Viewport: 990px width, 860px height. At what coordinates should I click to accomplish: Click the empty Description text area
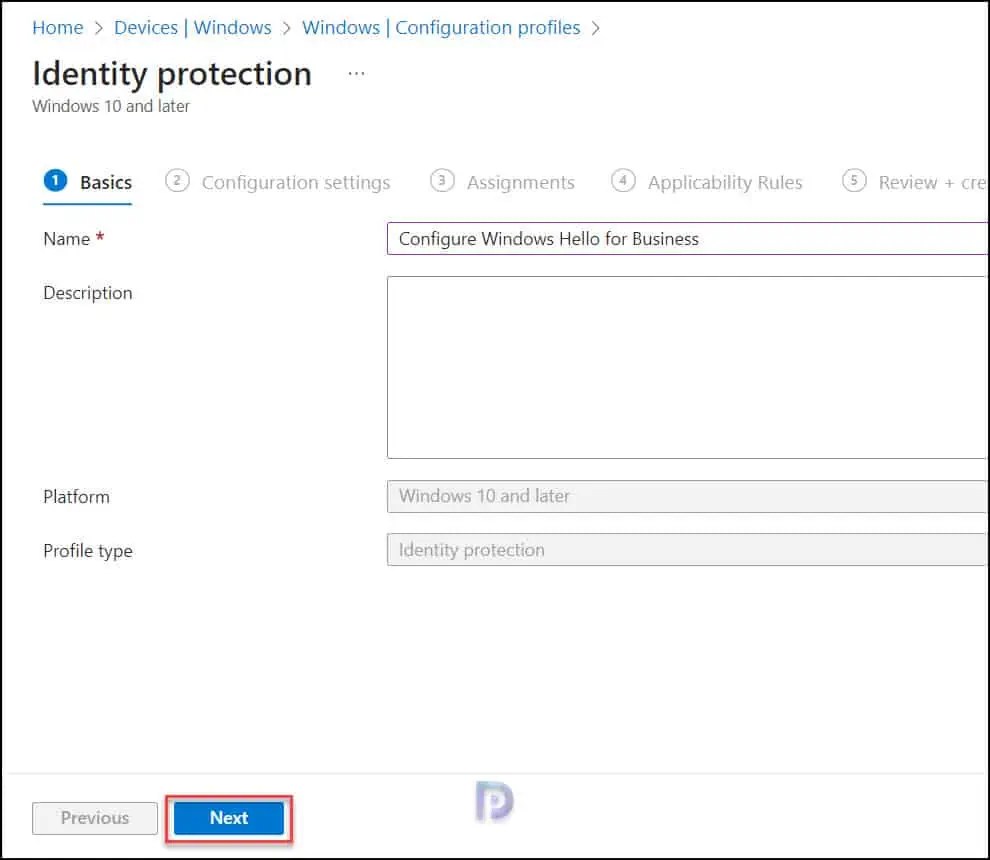tap(686, 365)
